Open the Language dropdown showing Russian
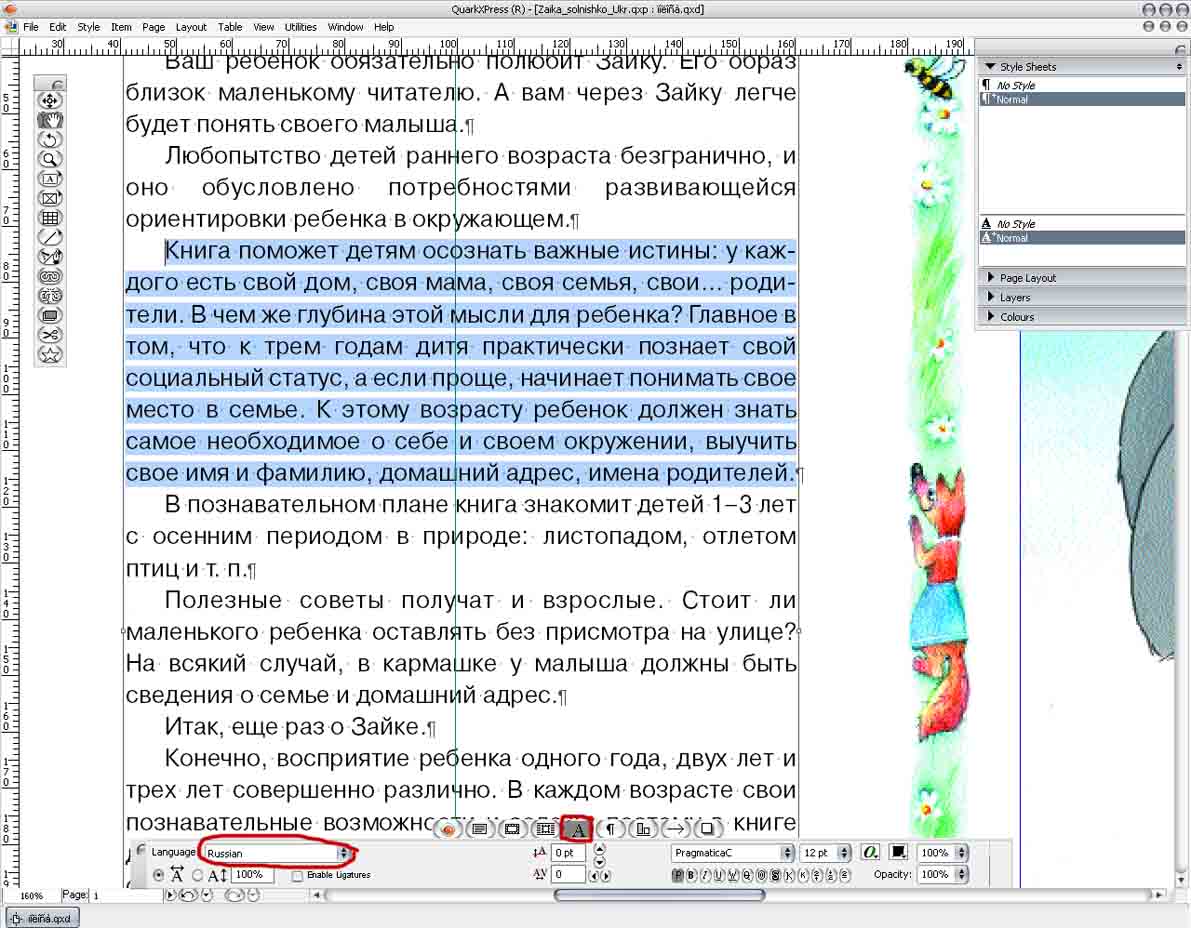Image resolution: width=1191 pixels, height=928 pixels. (276, 853)
